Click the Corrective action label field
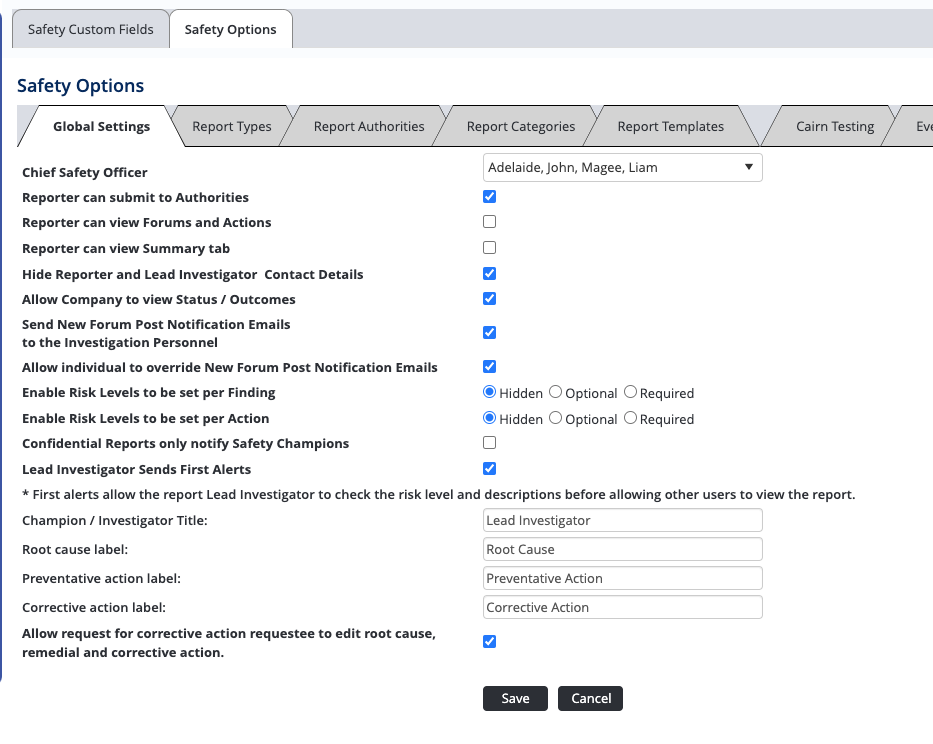 pyautogui.click(x=622, y=607)
